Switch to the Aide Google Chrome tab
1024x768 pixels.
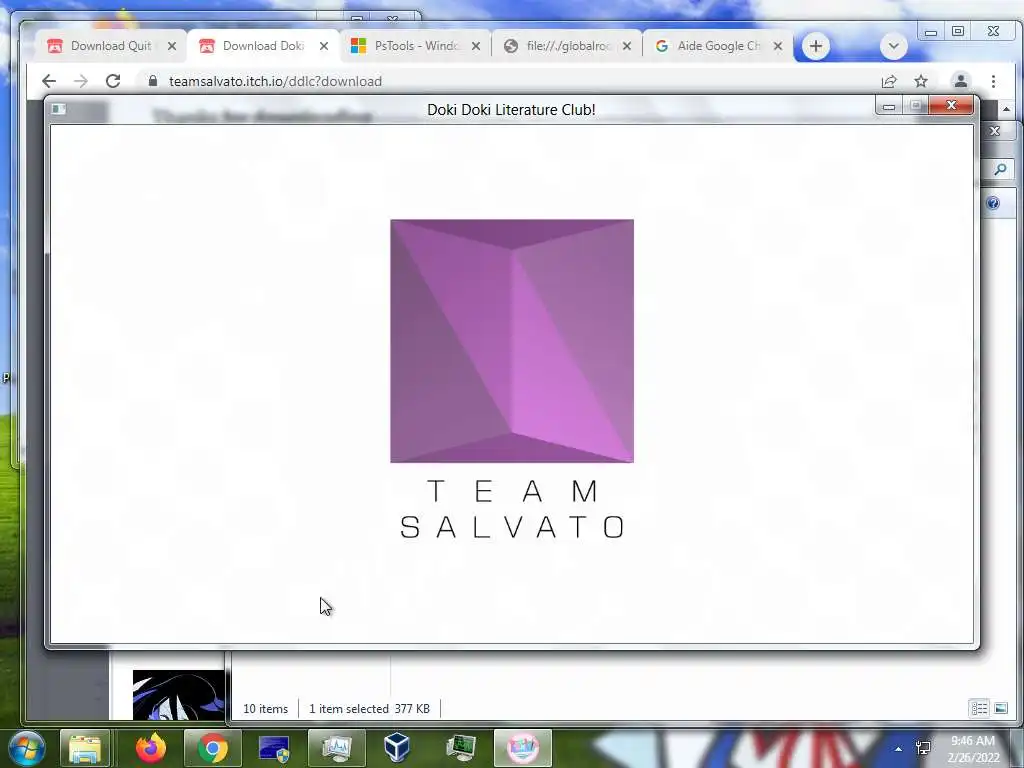point(718,46)
